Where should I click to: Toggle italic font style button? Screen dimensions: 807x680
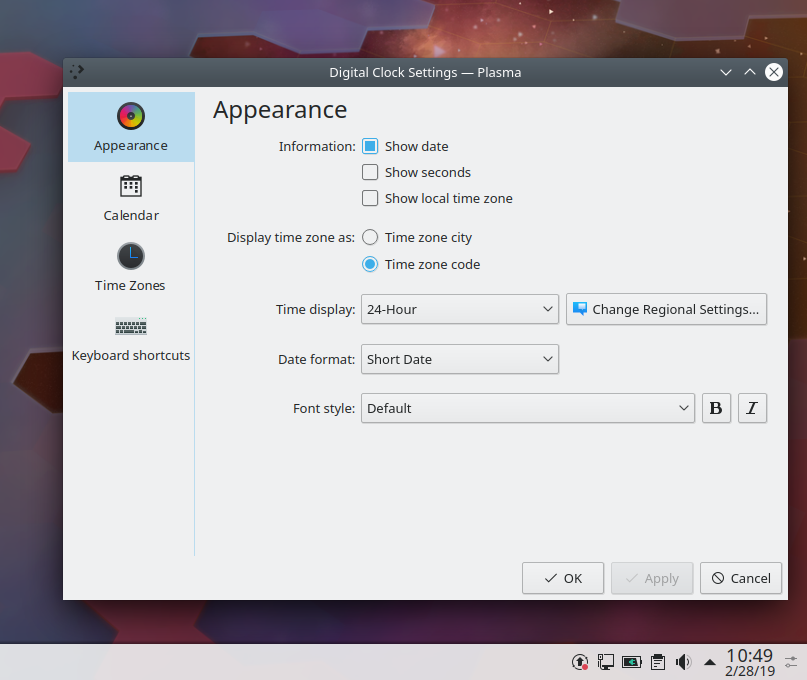tap(752, 408)
